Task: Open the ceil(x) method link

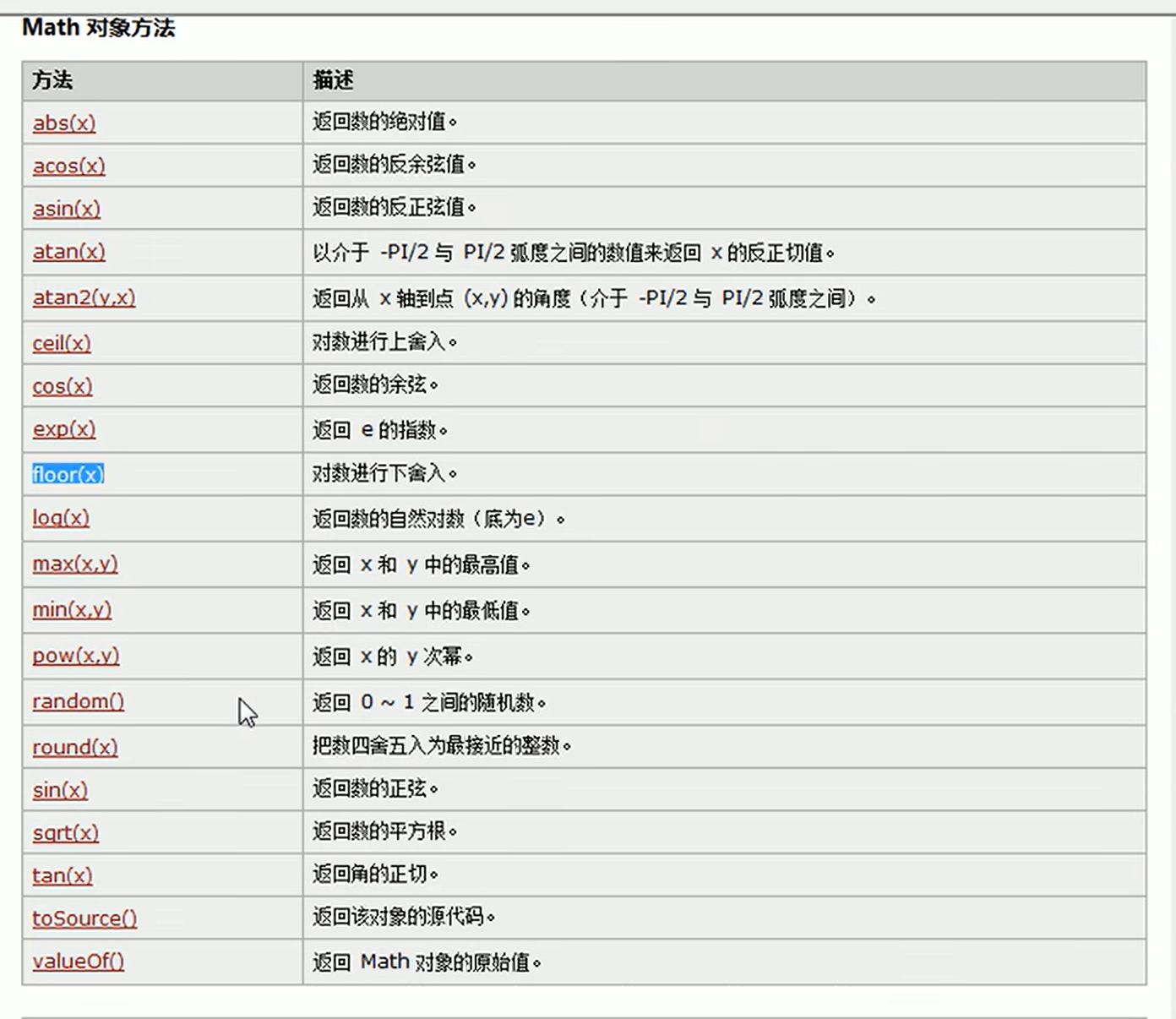Action: coord(62,343)
